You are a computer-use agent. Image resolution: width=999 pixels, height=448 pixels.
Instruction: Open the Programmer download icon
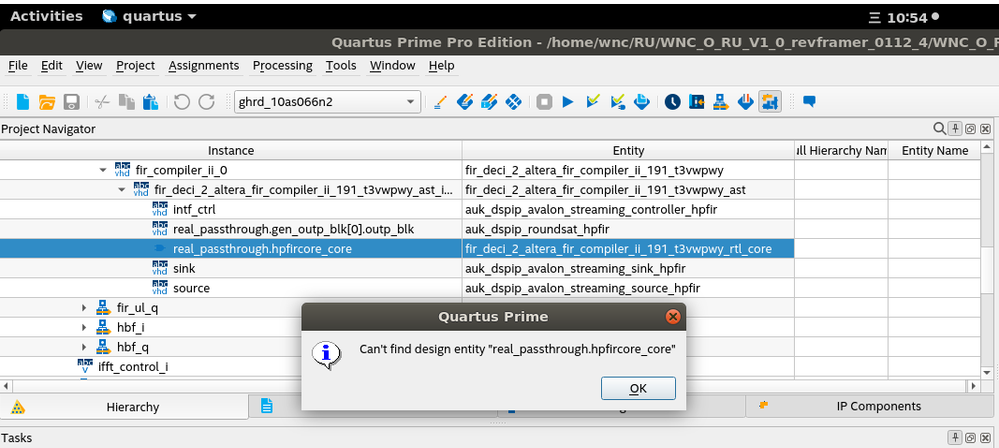pos(745,101)
